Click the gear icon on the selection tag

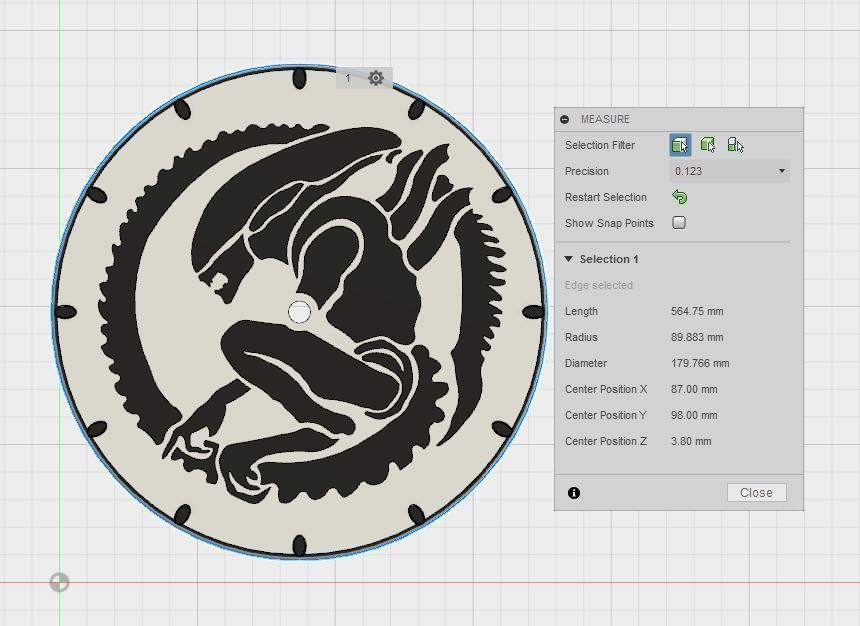tap(376, 78)
